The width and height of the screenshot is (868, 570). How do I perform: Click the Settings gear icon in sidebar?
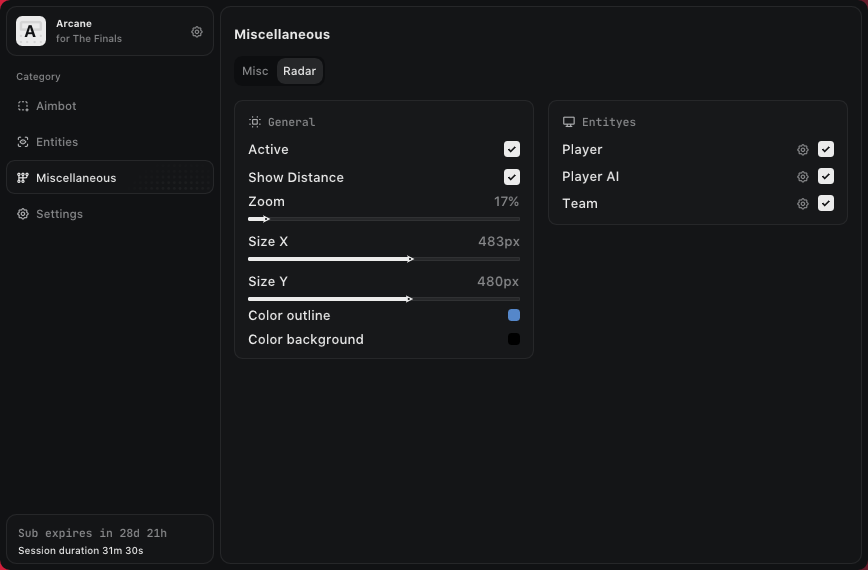tap(23, 214)
